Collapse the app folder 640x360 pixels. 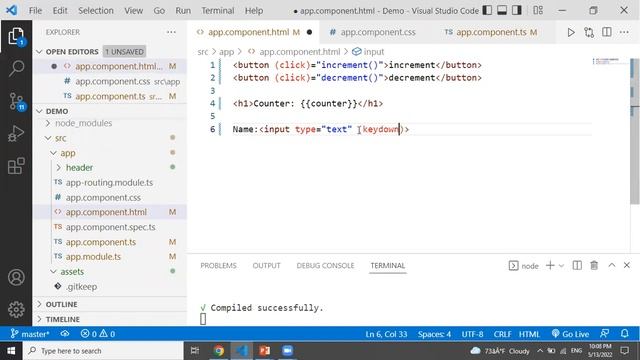tap(68, 153)
